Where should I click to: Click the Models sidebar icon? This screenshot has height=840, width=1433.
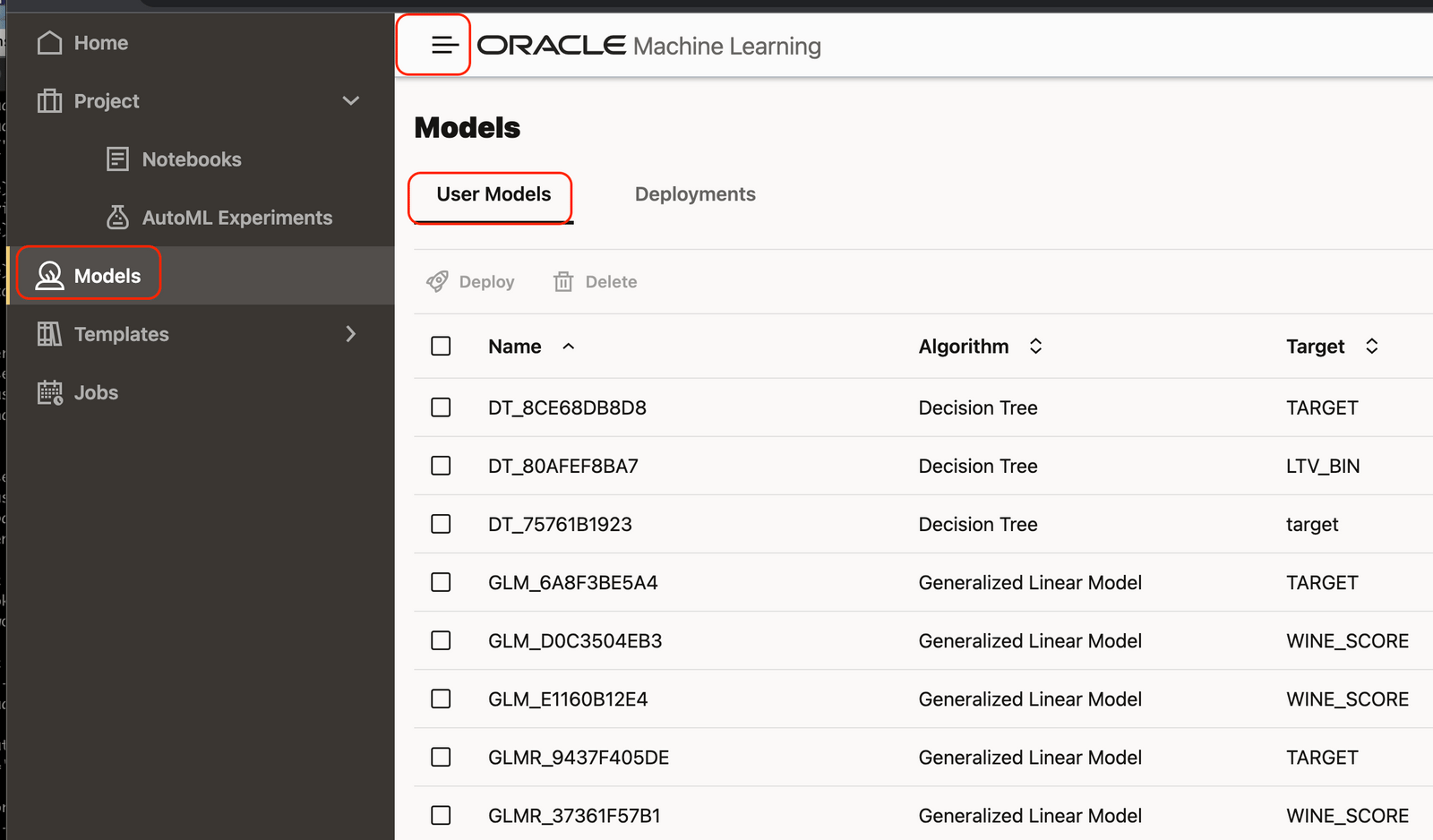tap(50, 275)
